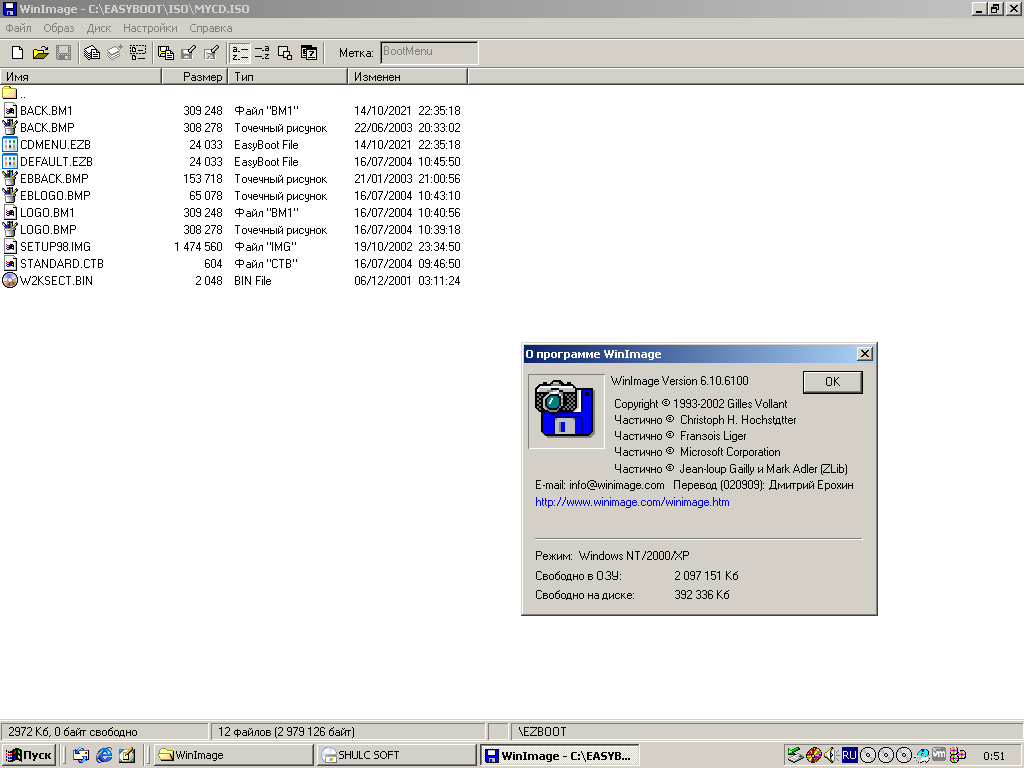Open the Настройки menu
This screenshot has width=1024, height=768.
150,28
